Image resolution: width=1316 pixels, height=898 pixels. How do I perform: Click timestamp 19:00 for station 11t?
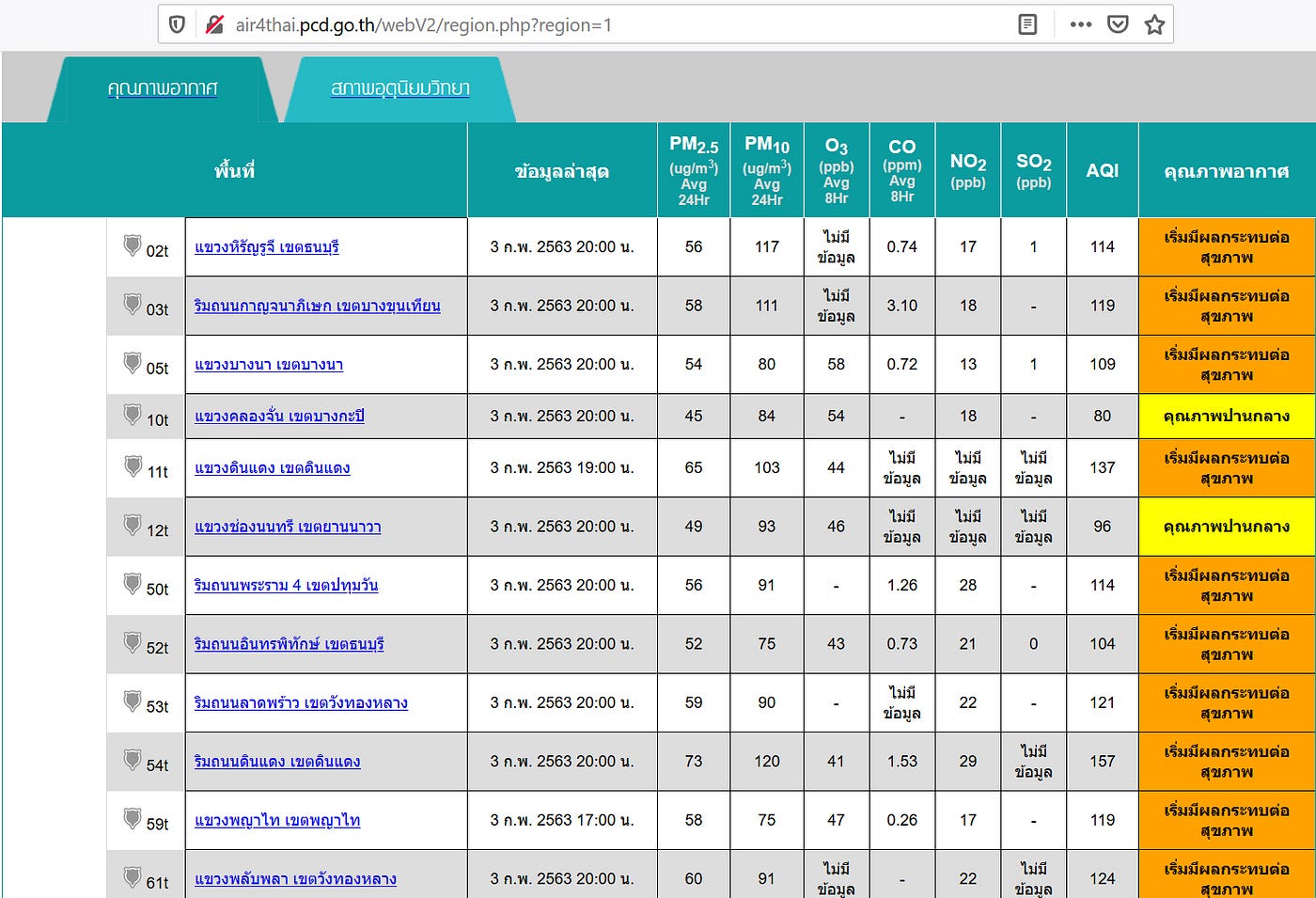click(562, 467)
